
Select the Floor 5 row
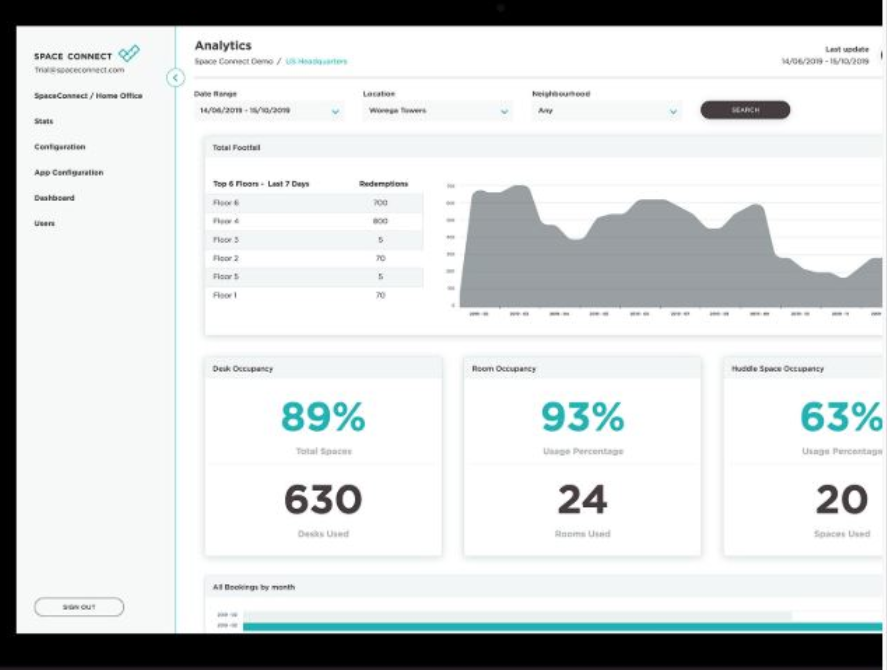[x=314, y=277]
